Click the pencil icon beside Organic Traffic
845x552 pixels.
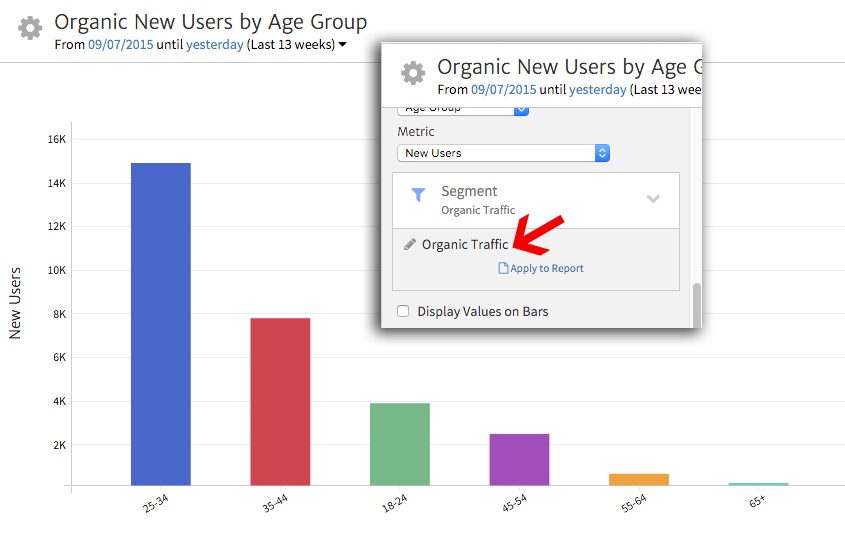[409, 245]
